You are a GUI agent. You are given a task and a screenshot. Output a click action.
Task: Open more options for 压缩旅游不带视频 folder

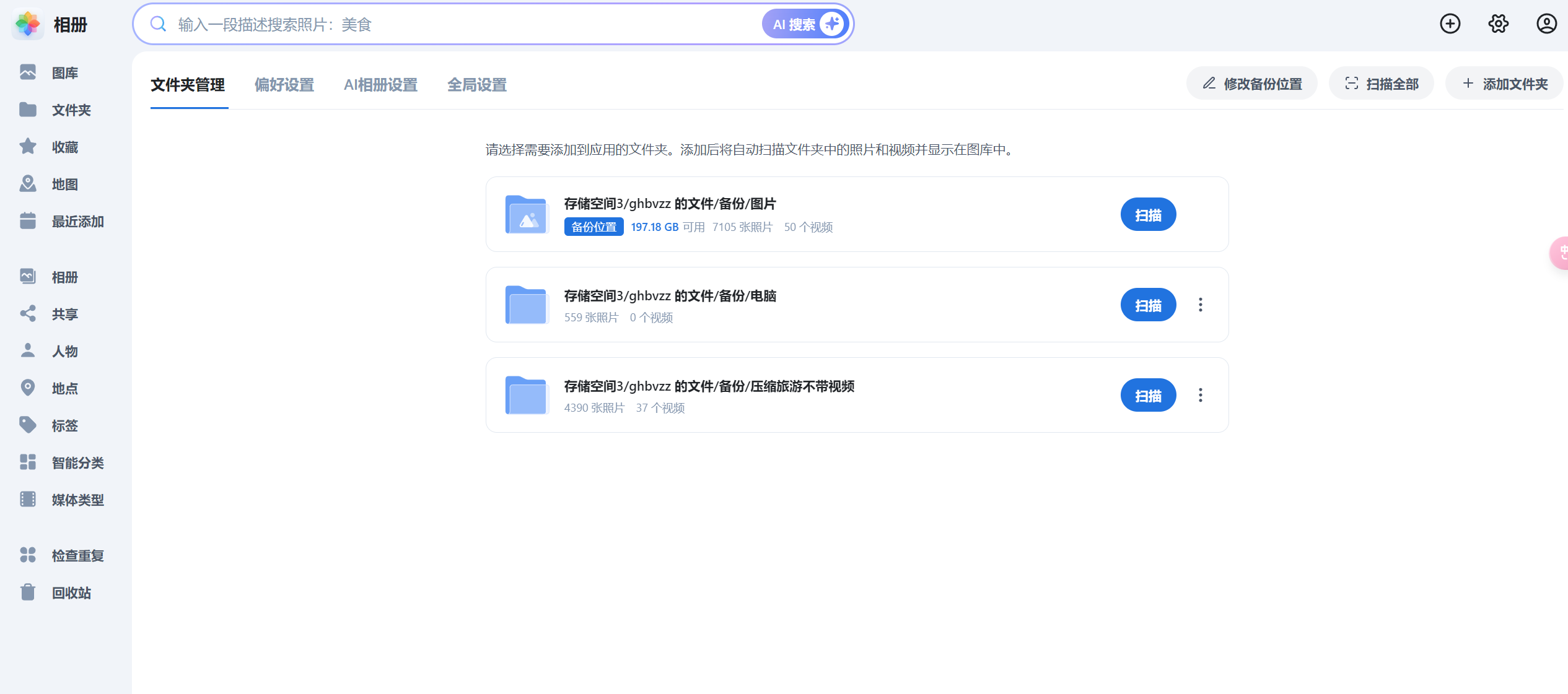[1200, 395]
